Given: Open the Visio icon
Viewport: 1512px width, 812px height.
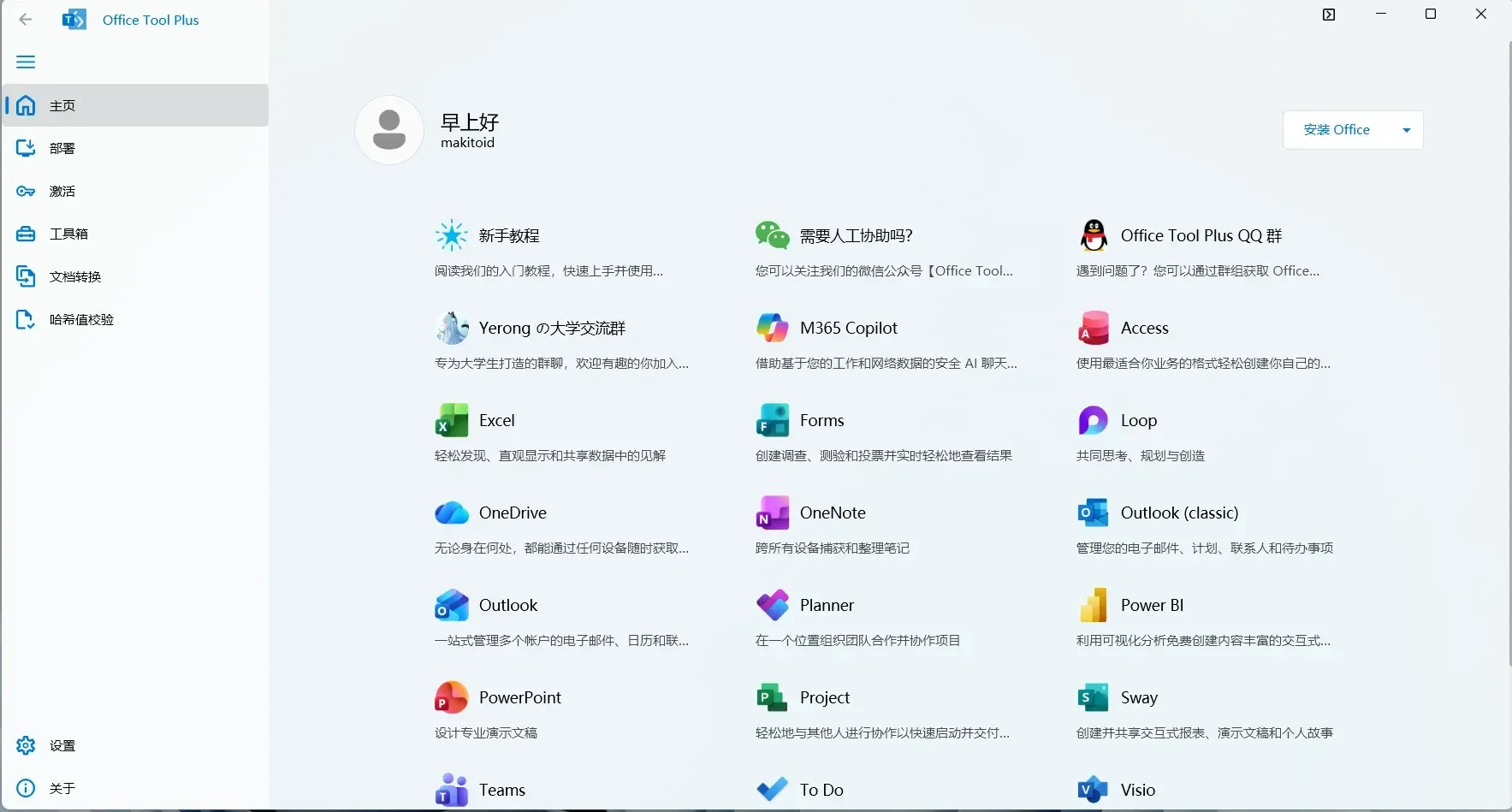Looking at the screenshot, I should pyautogui.click(x=1094, y=790).
